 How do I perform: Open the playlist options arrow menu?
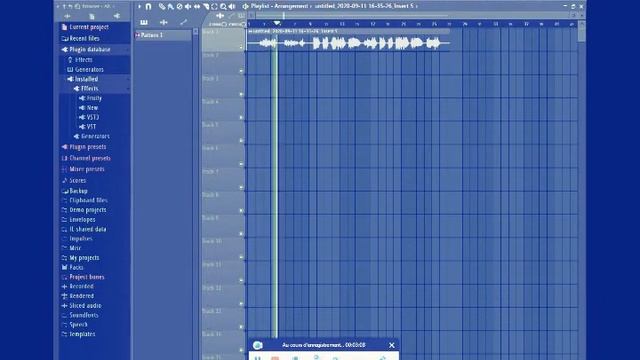[x=139, y=7]
